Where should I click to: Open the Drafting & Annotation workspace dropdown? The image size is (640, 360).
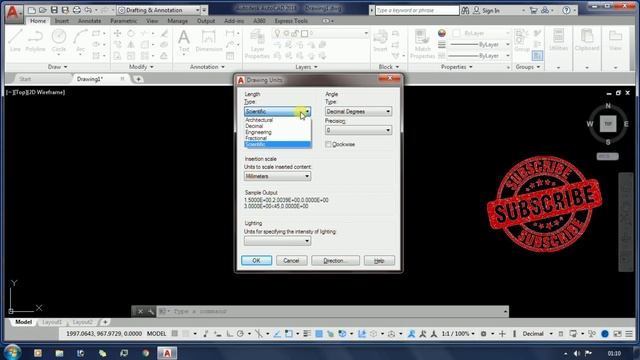[159, 10]
